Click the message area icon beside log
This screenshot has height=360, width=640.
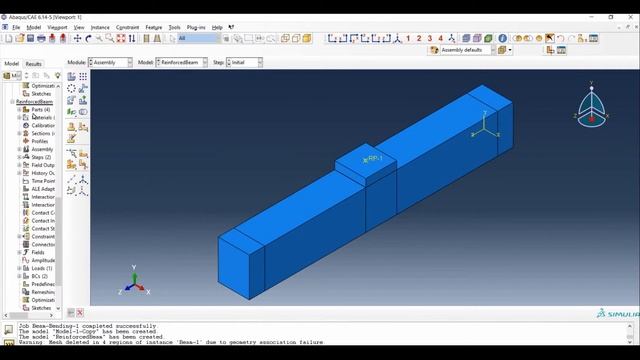(9, 329)
